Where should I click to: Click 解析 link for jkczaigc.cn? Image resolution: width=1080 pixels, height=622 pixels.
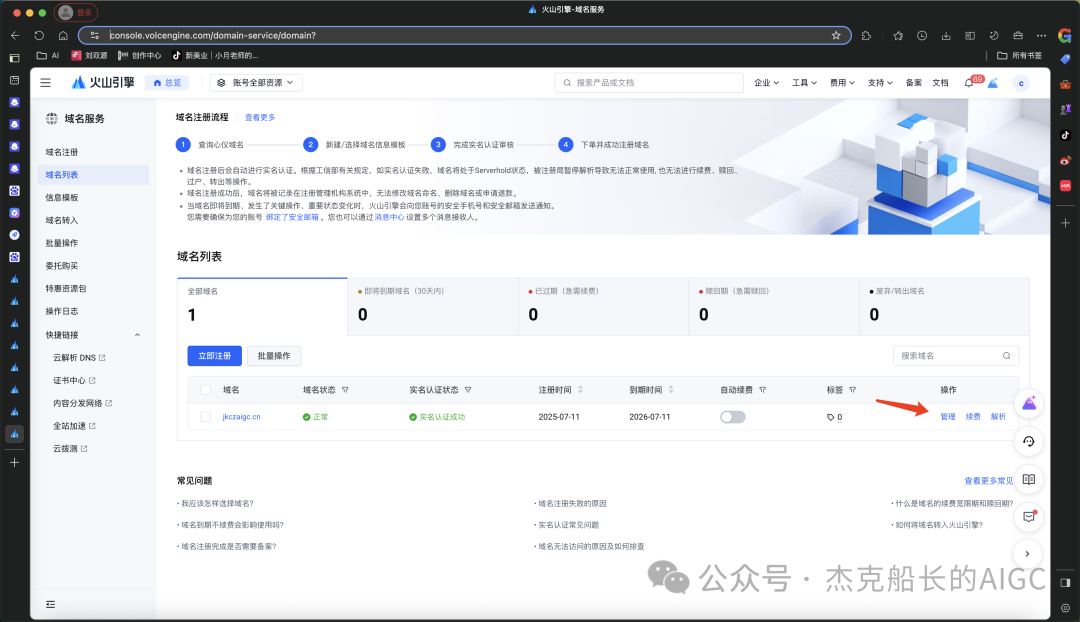(x=998, y=417)
